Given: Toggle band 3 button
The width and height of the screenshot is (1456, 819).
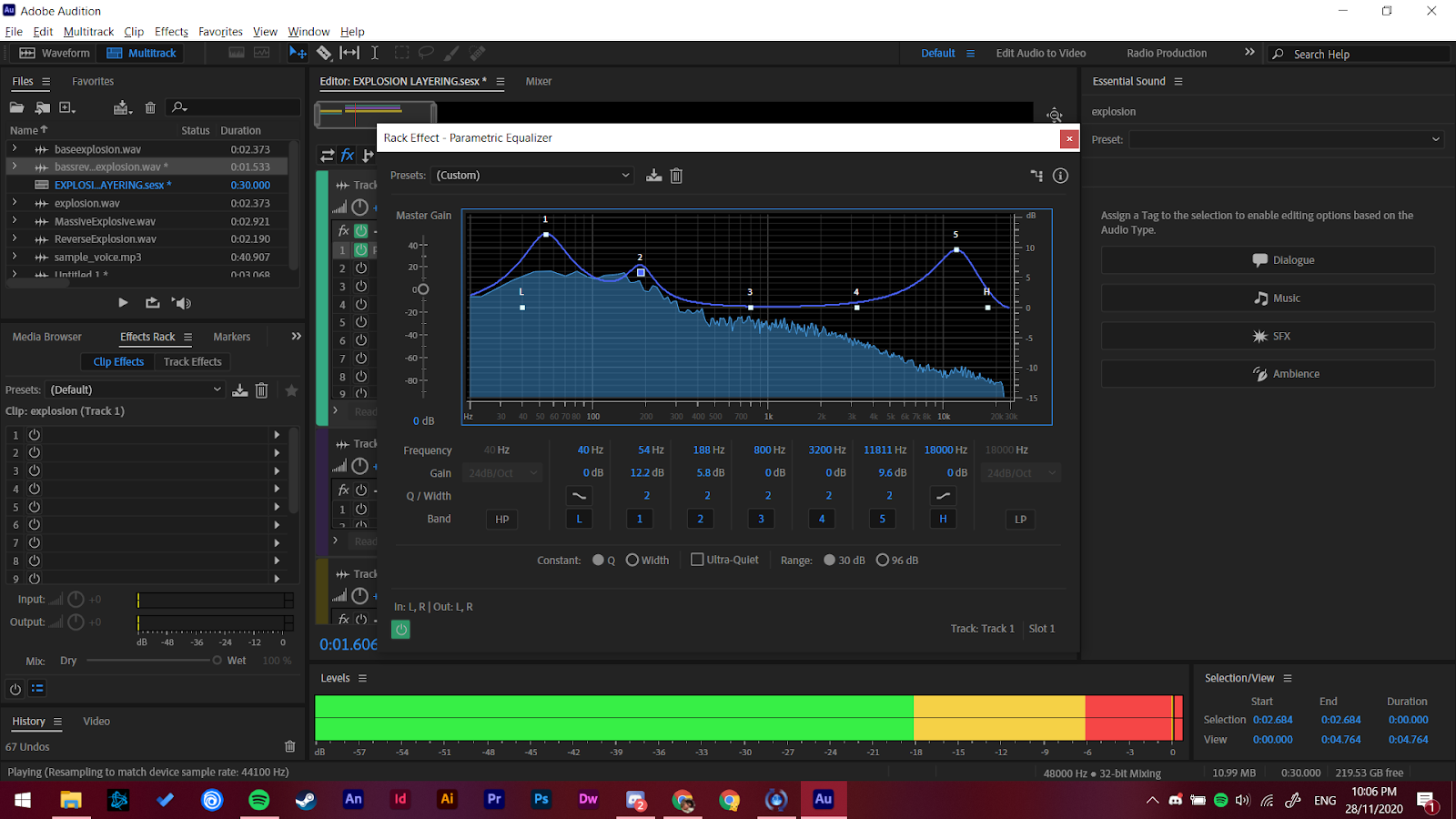Looking at the screenshot, I should point(761,520).
